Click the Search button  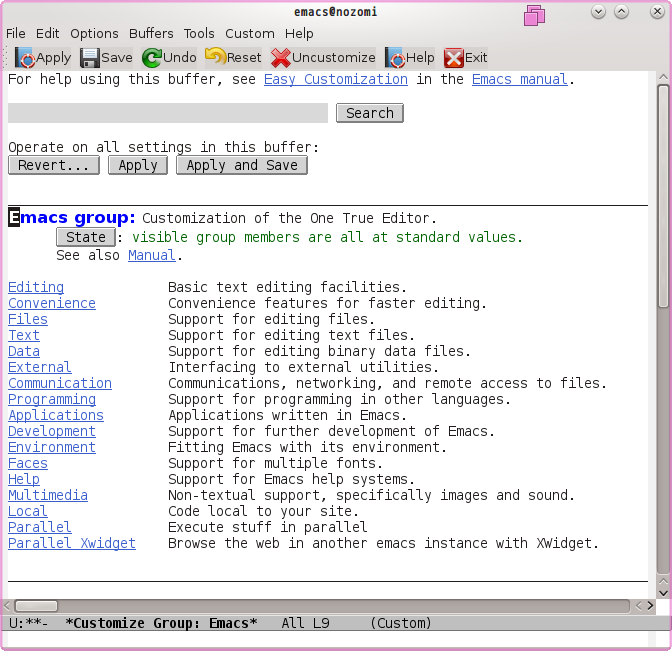[x=369, y=113]
